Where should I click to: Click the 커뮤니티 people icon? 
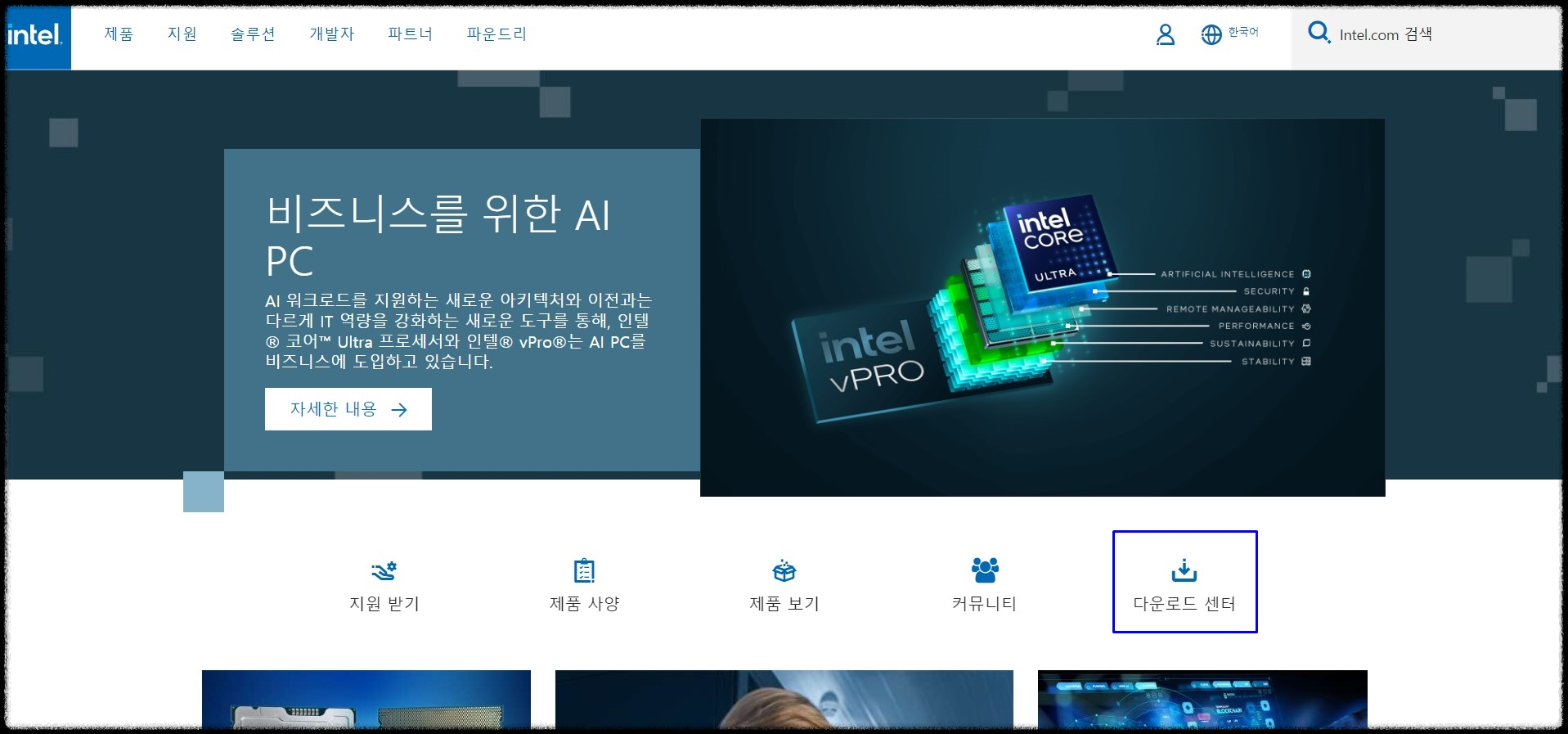point(984,570)
